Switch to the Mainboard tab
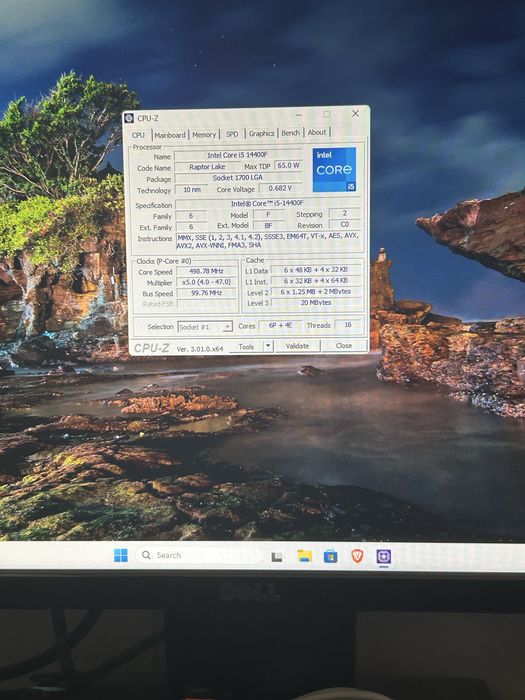Viewport: 525px width, 700px height. (170, 134)
